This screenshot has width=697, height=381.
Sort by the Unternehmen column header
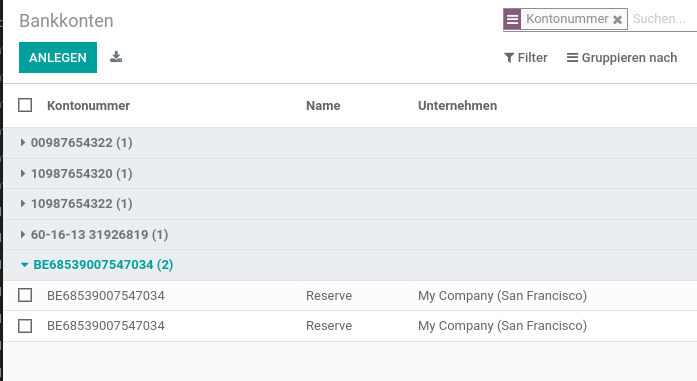pyautogui.click(x=457, y=106)
